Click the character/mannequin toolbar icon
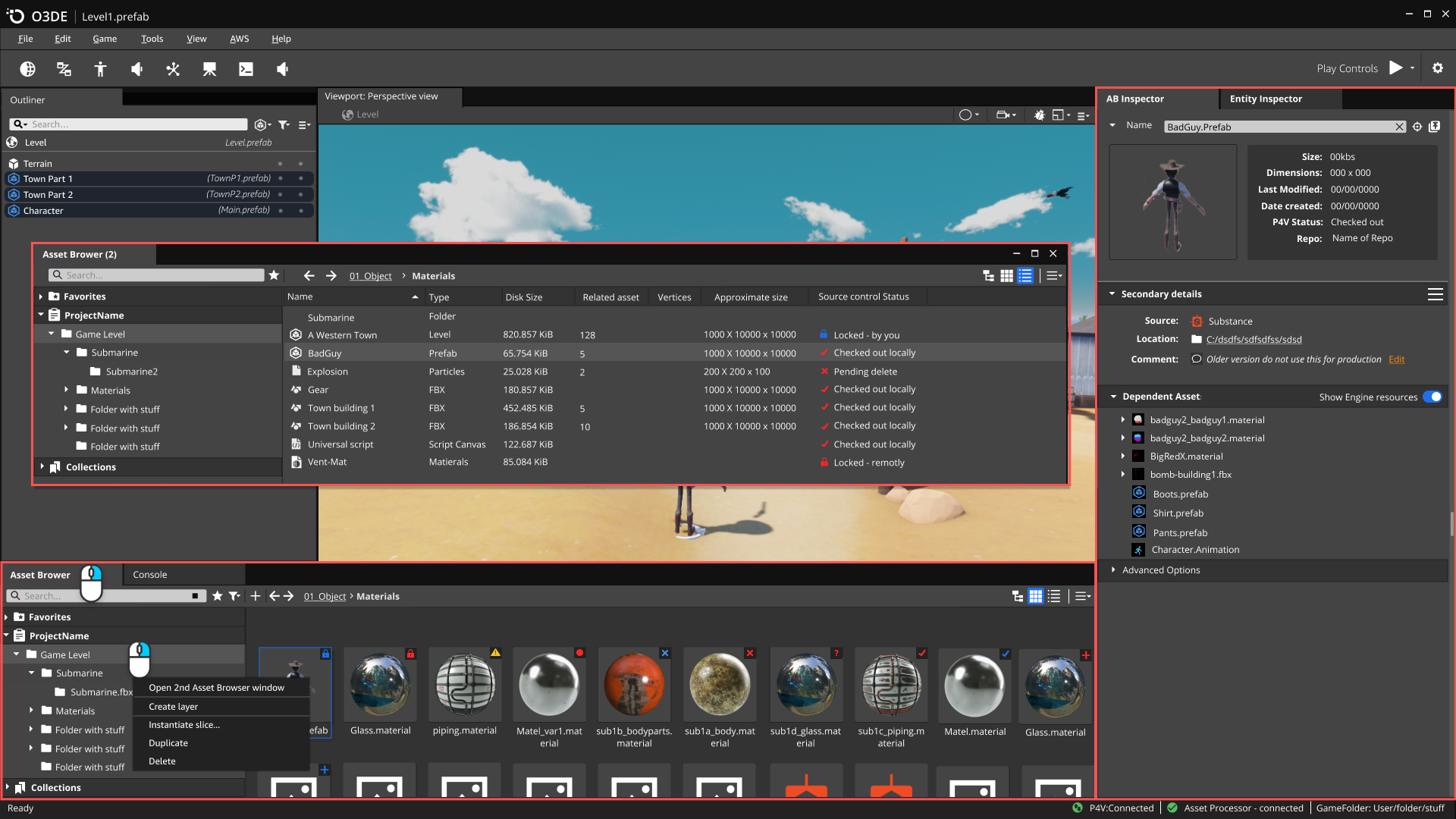The width and height of the screenshot is (1456, 819). pos(99,68)
